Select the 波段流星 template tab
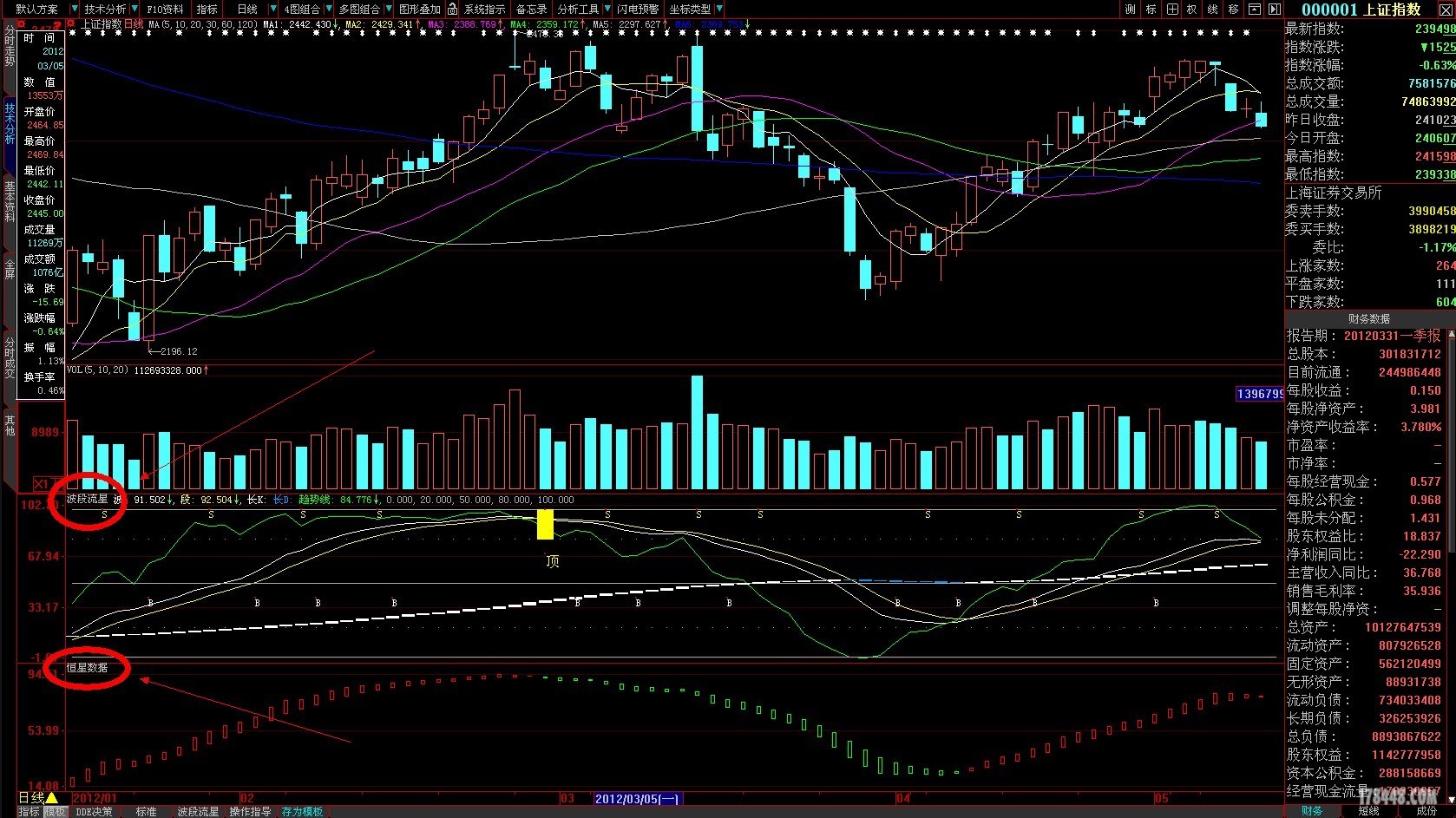 tap(198, 812)
